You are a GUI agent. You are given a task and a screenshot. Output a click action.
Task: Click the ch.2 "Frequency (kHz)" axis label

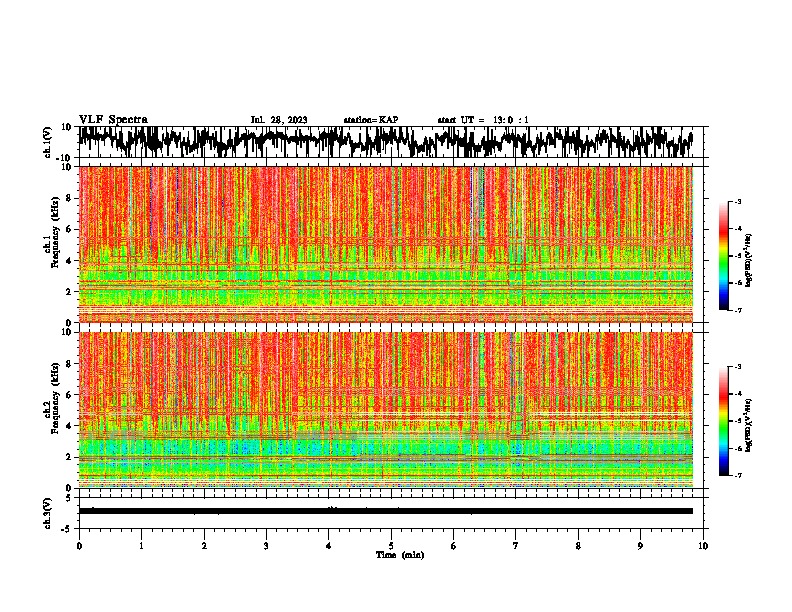pos(54,398)
